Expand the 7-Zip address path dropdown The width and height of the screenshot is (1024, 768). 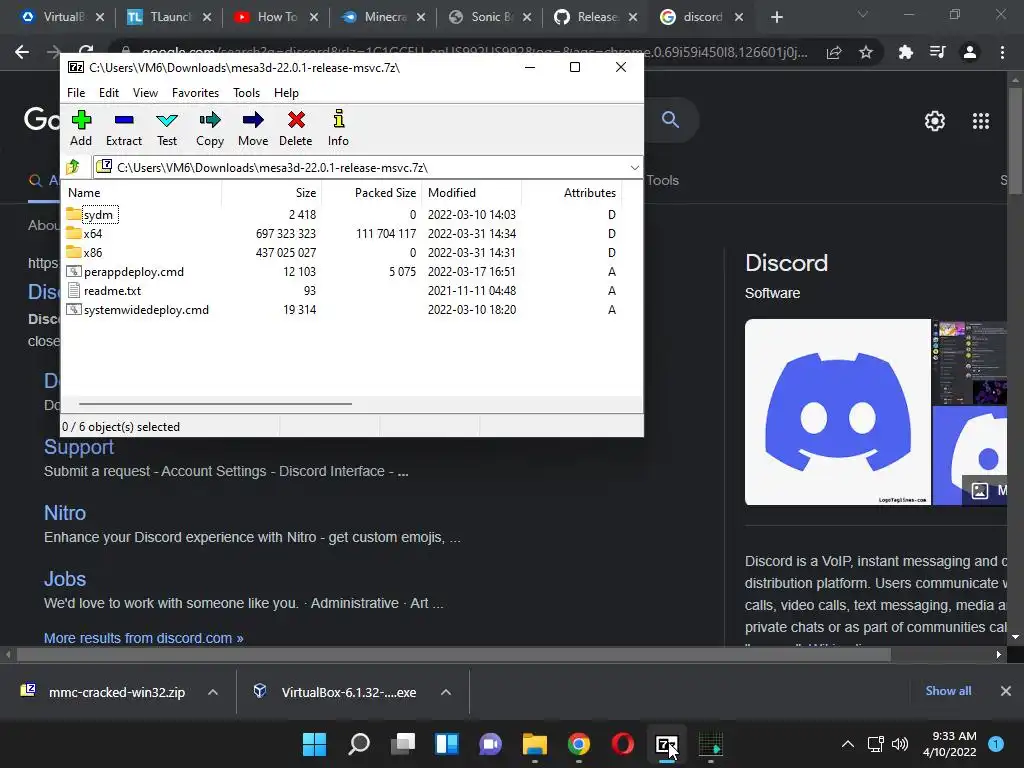coord(634,168)
